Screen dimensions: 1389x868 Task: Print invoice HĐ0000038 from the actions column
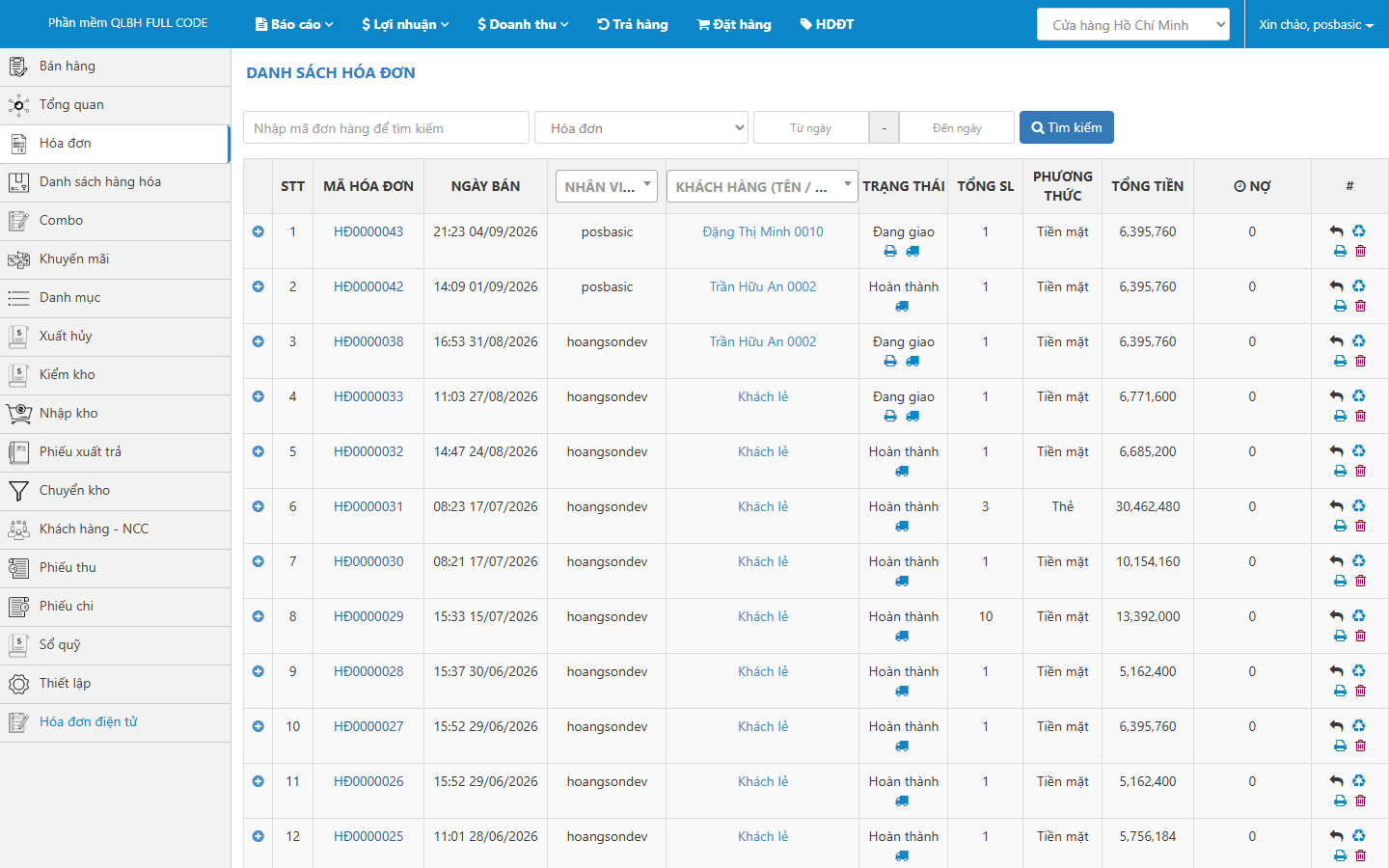coord(1340,361)
